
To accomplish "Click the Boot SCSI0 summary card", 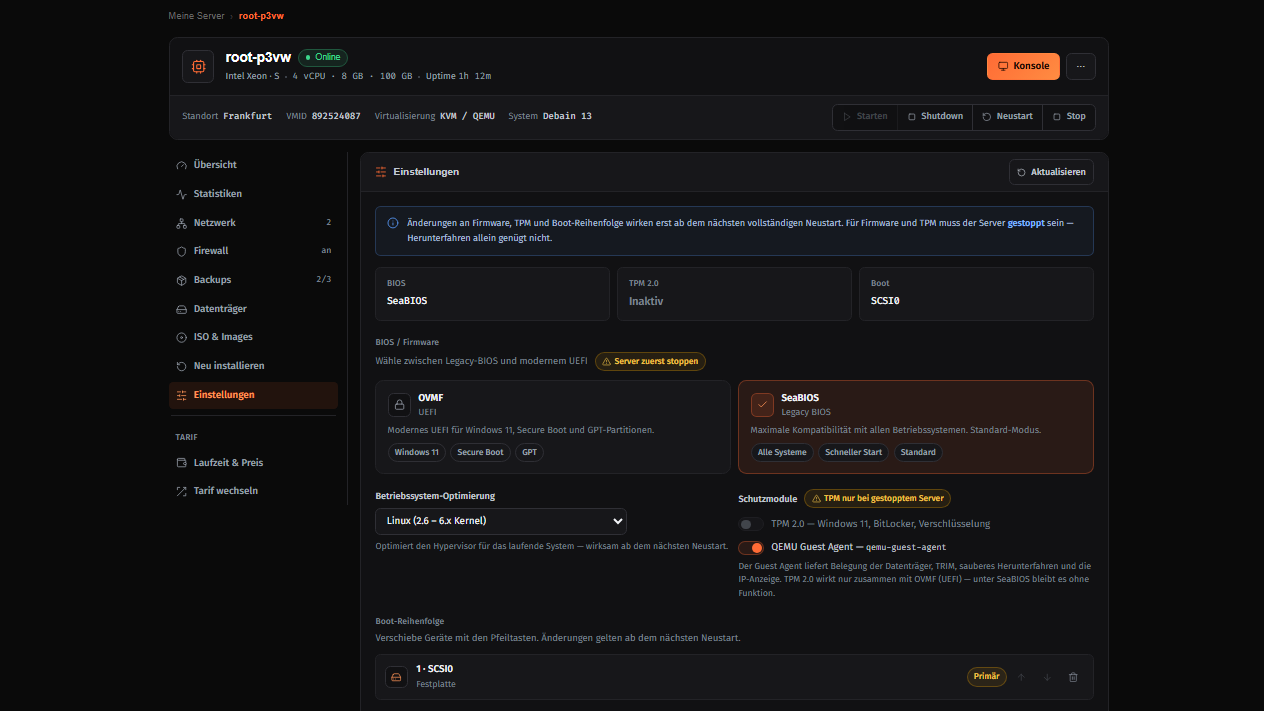I will coord(976,294).
